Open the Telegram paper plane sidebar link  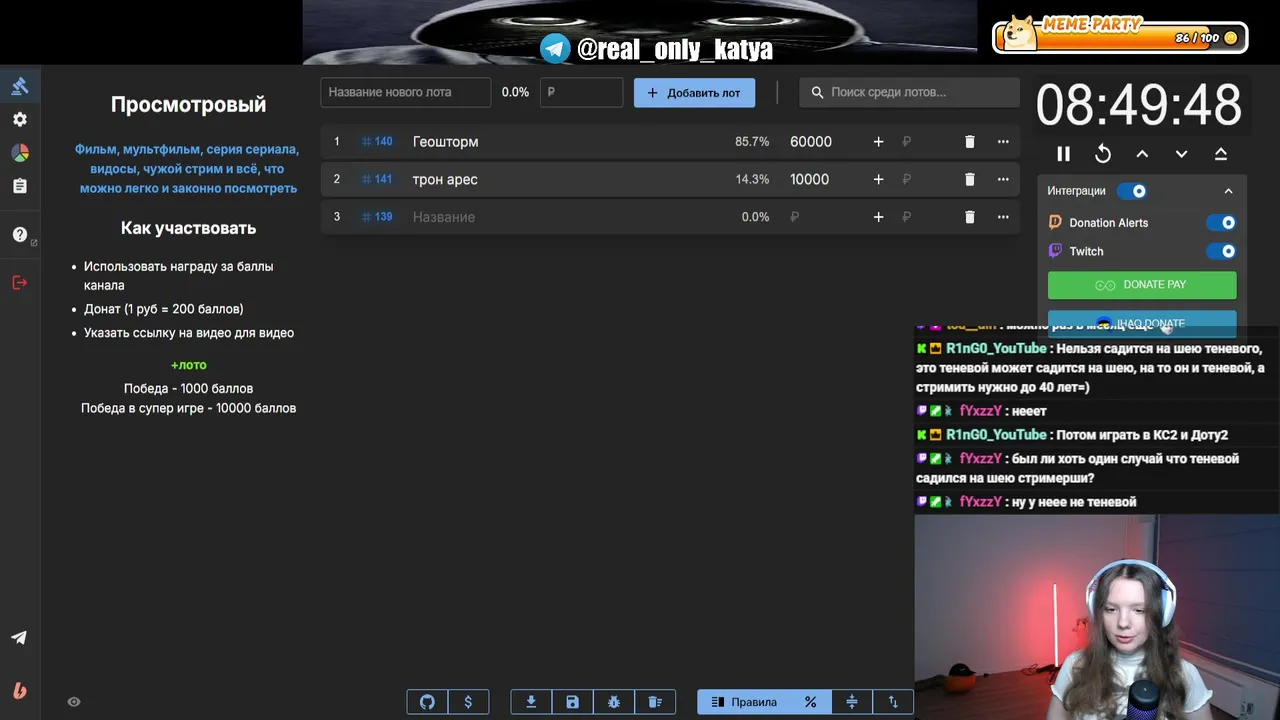tap(19, 638)
